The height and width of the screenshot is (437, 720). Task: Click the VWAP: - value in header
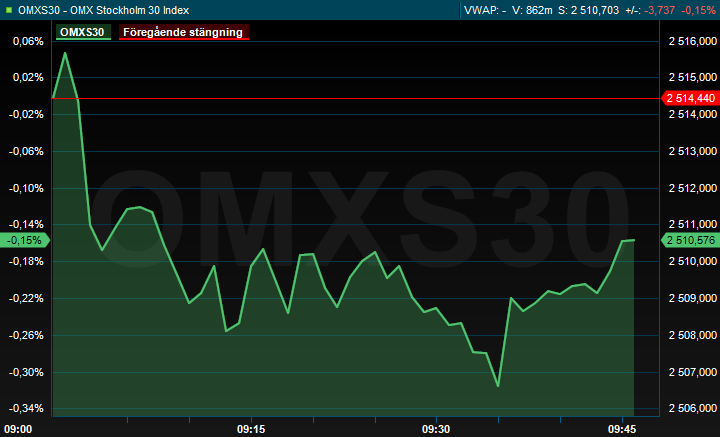485,10
